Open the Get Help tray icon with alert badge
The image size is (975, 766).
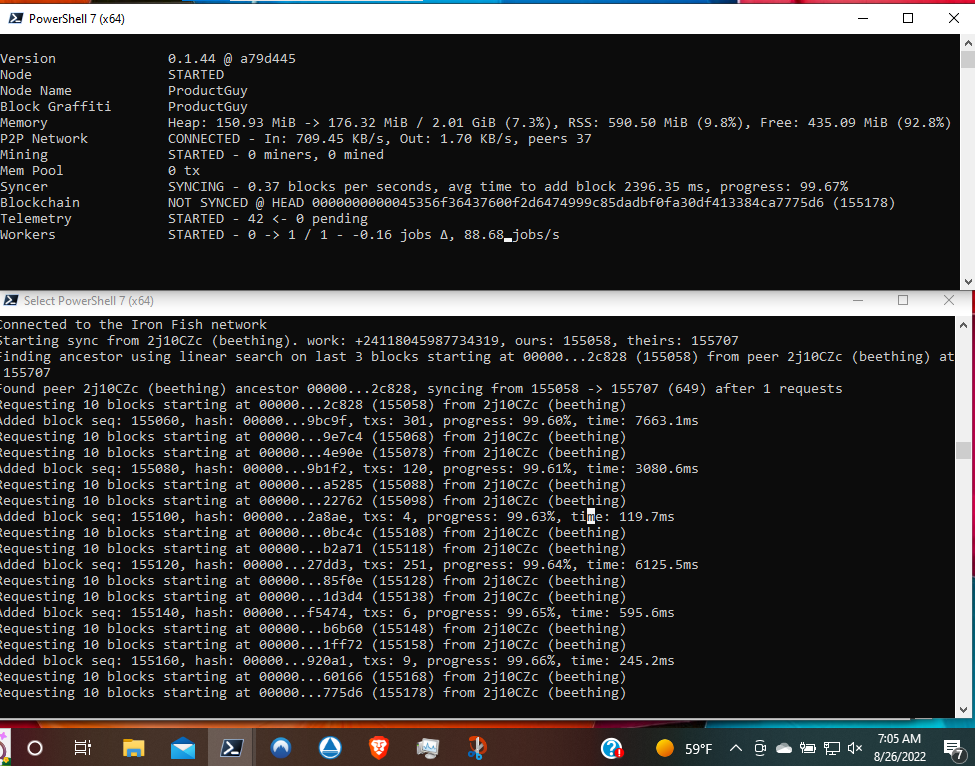610,747
